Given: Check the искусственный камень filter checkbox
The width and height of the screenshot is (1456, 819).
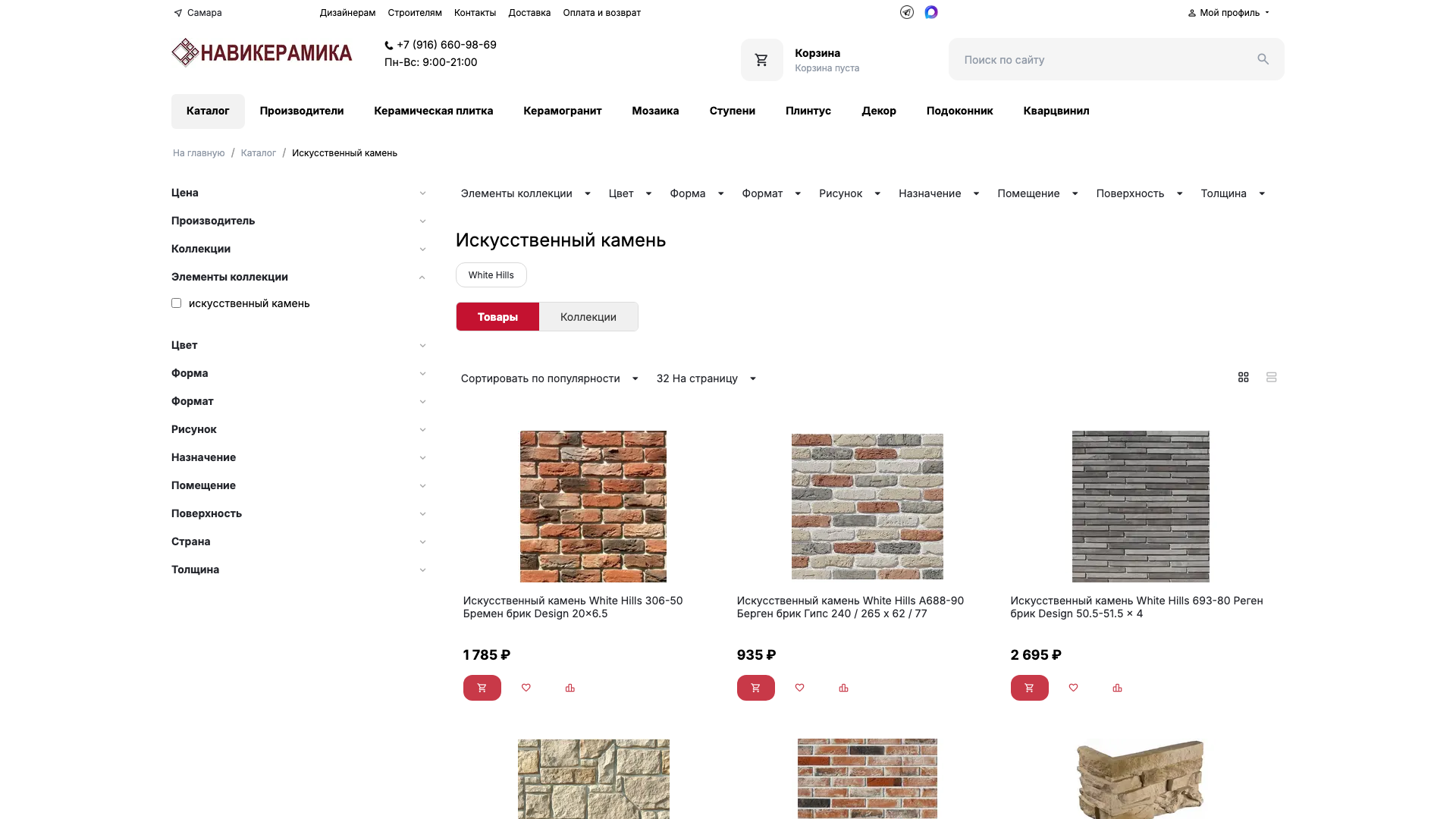Looking at the screenshot, I should (x=177, y=303).
